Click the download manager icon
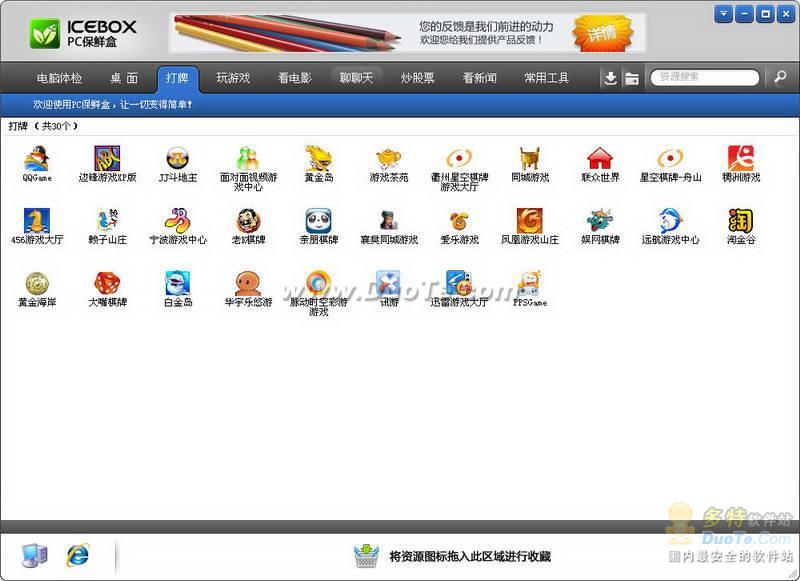The height and width of the screenshot is (581, 800). 610,78
